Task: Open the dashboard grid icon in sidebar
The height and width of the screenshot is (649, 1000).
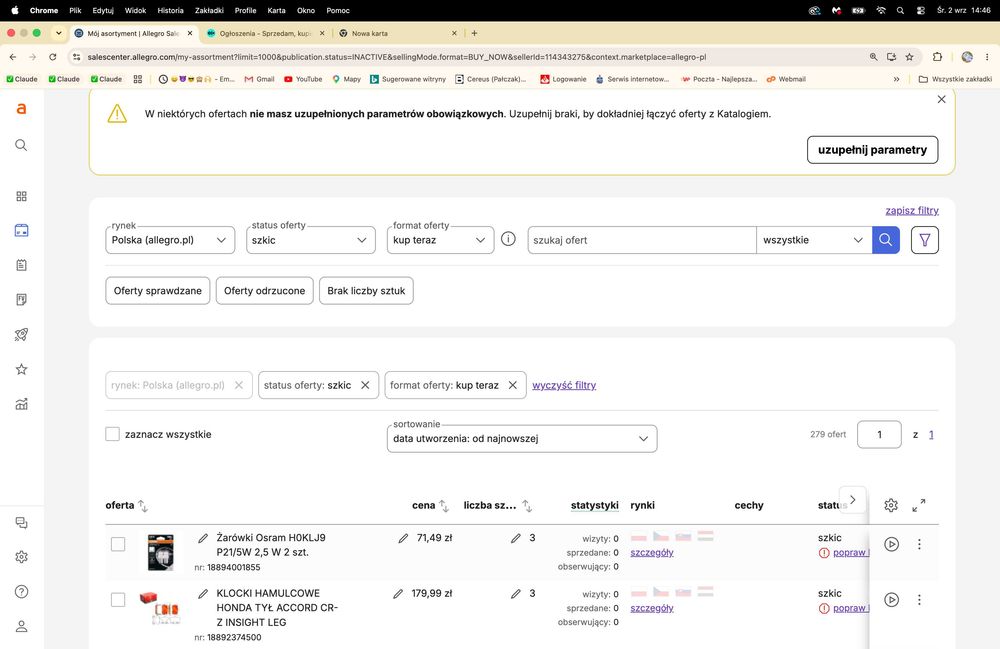Action: click(21, 196)
